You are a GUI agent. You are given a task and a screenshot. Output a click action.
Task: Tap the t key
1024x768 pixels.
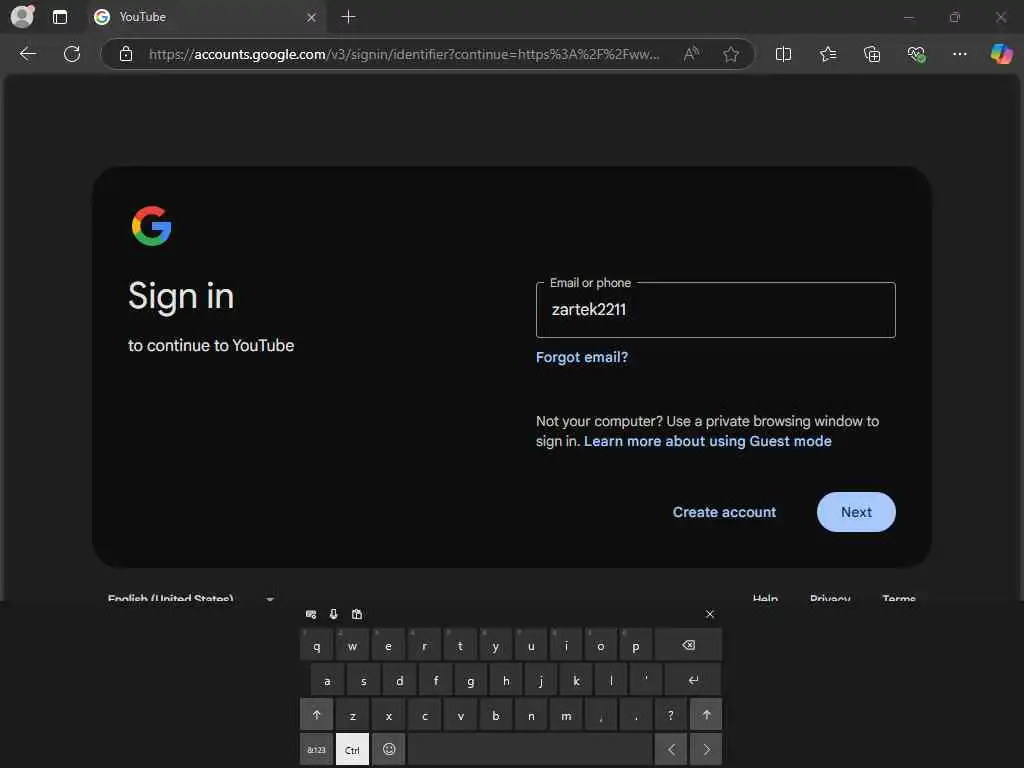pyautogui.click(x=460, y=645)
